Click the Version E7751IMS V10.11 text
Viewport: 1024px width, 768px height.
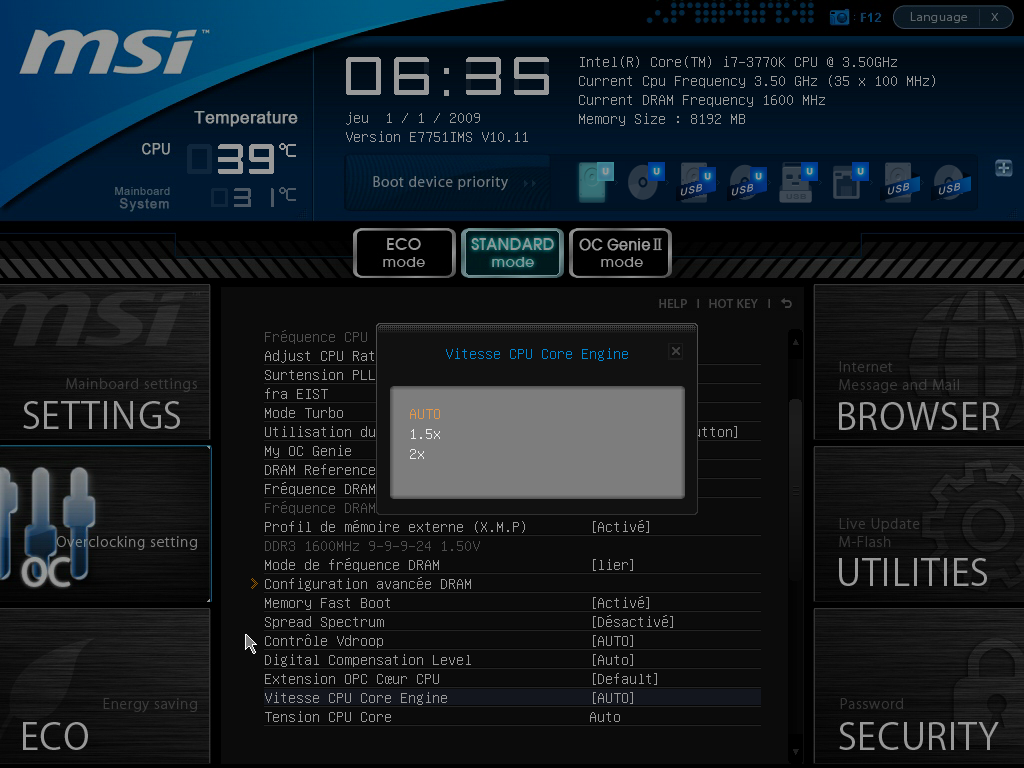tap(437, 137)
